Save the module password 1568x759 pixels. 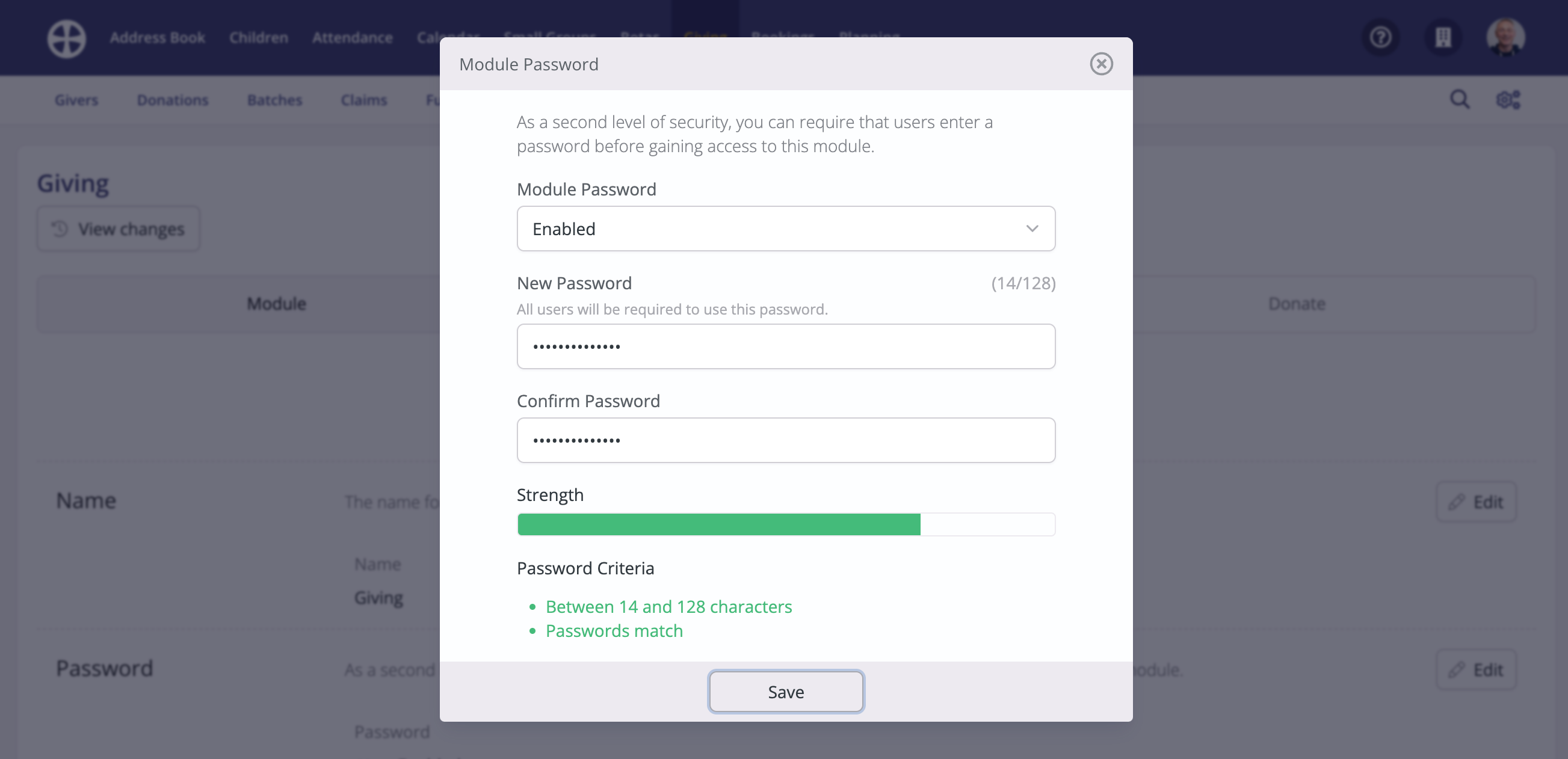coord(785,692)
